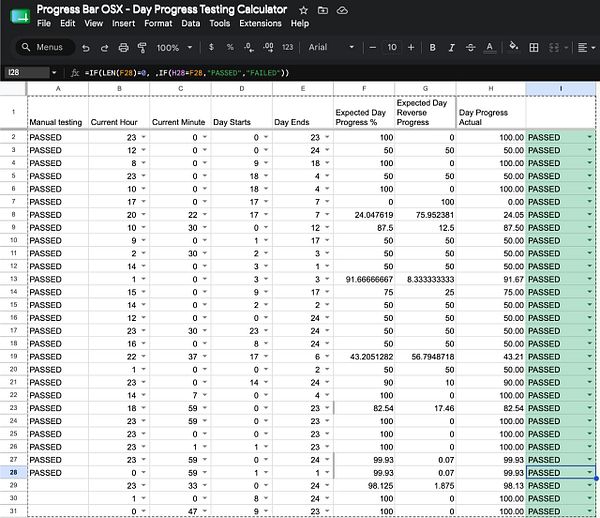Increase decimal places
Screen dimensions: 600x518
click(268, 47)
